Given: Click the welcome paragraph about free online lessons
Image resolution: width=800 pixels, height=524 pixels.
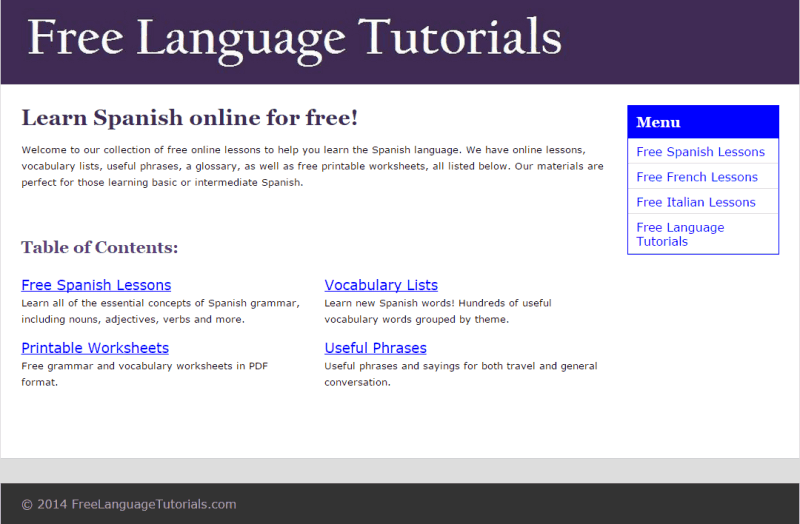Looking at the screenshot, I should coord(312,166).
